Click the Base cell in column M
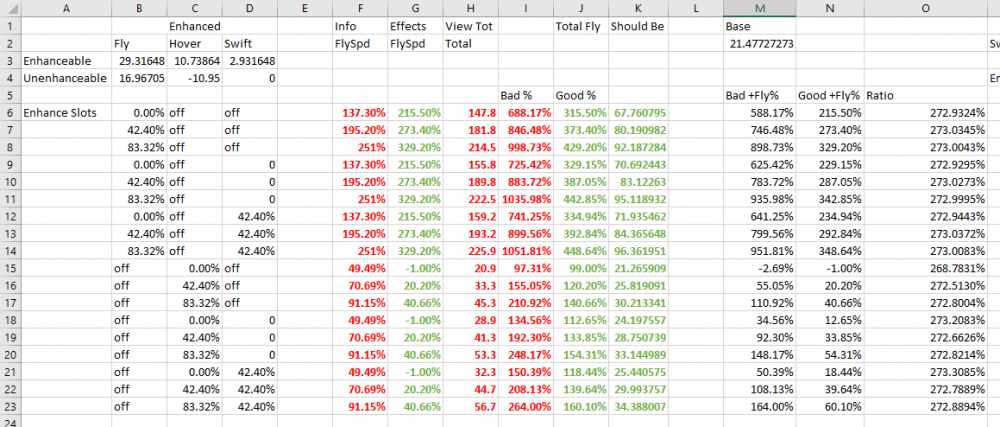 pyautogui.click(x=760, y=26)
